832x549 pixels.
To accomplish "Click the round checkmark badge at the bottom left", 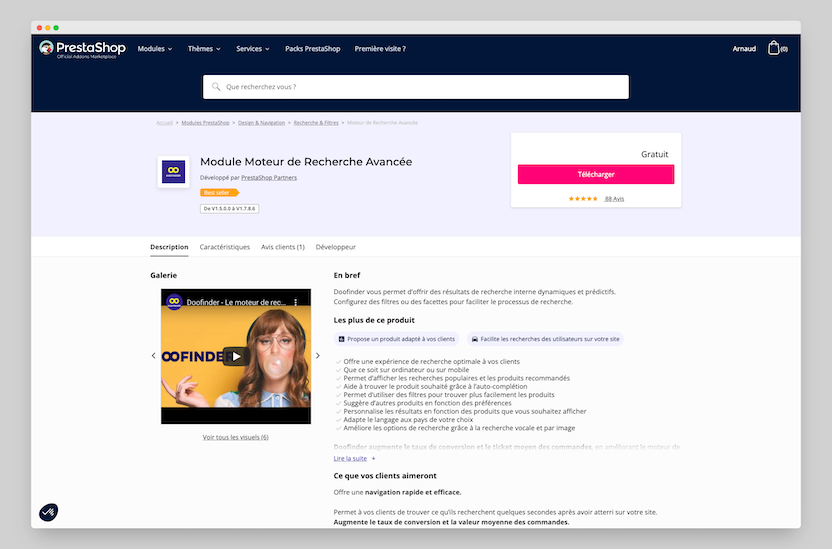I will coord(49,512).
